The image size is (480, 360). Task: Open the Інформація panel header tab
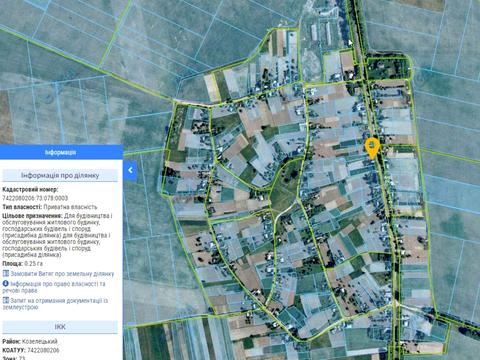(61, 152)
